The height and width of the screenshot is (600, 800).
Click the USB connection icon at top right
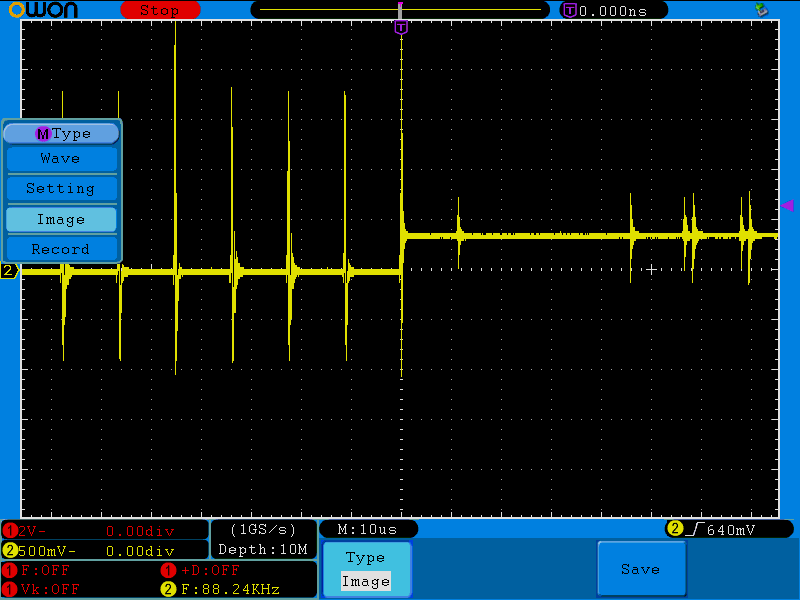tap(763, 10)
